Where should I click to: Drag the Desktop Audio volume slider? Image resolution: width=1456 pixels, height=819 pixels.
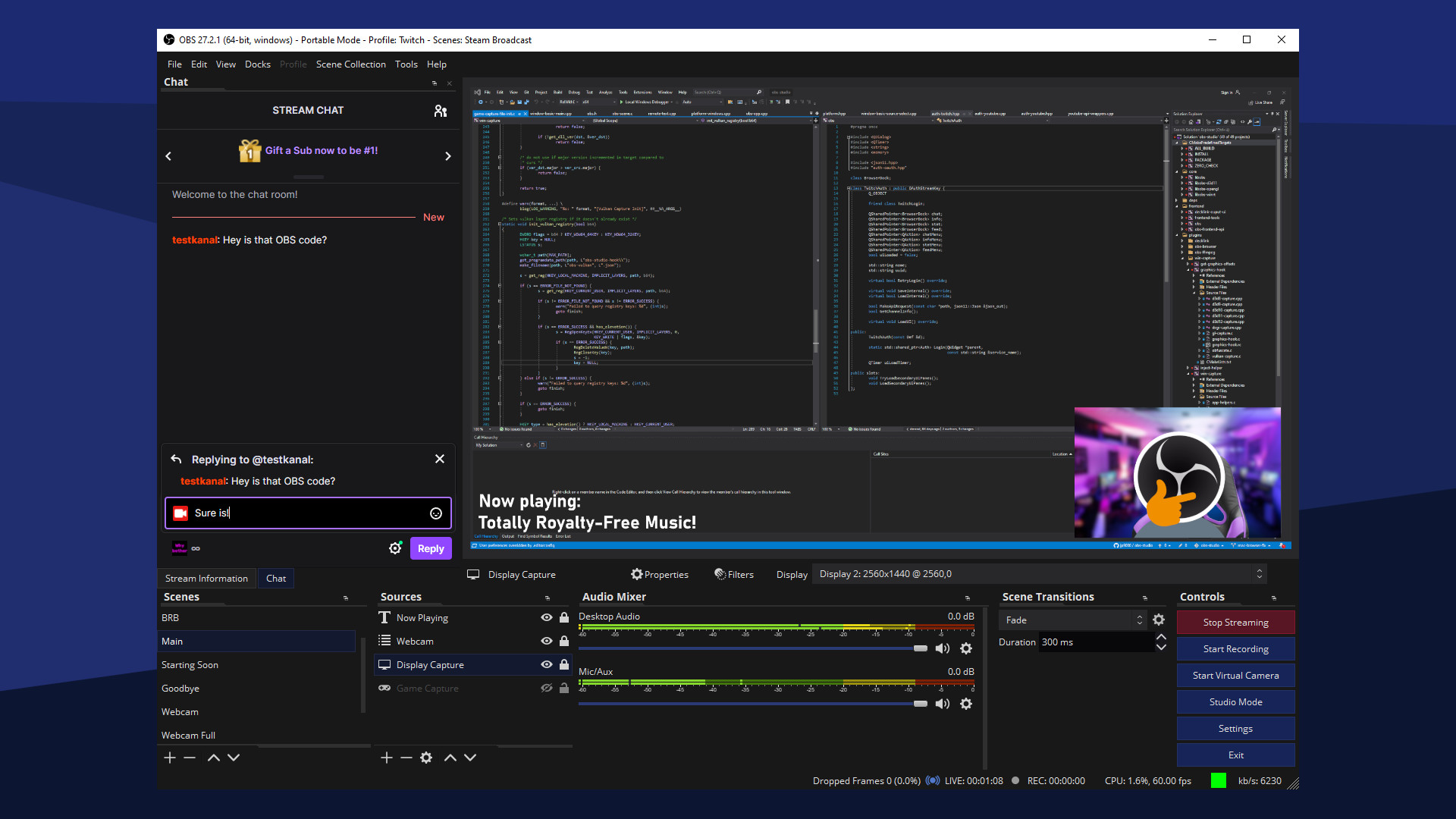click(920, 648)
